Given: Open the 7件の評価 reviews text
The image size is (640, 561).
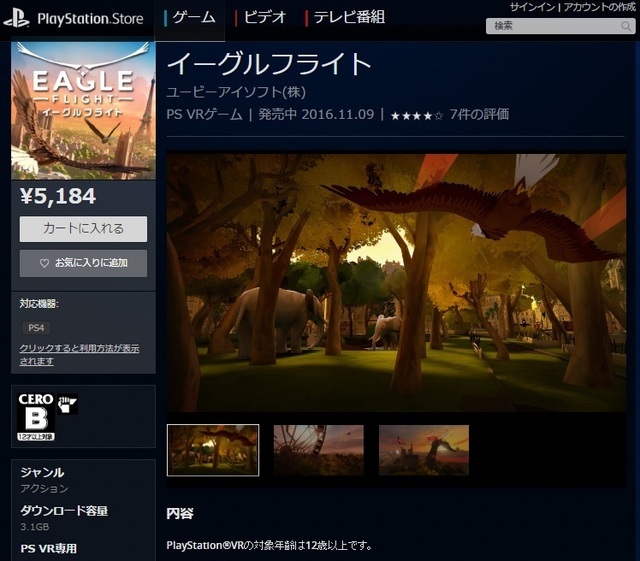Looking at the screenshot, I should coord(480,114).
